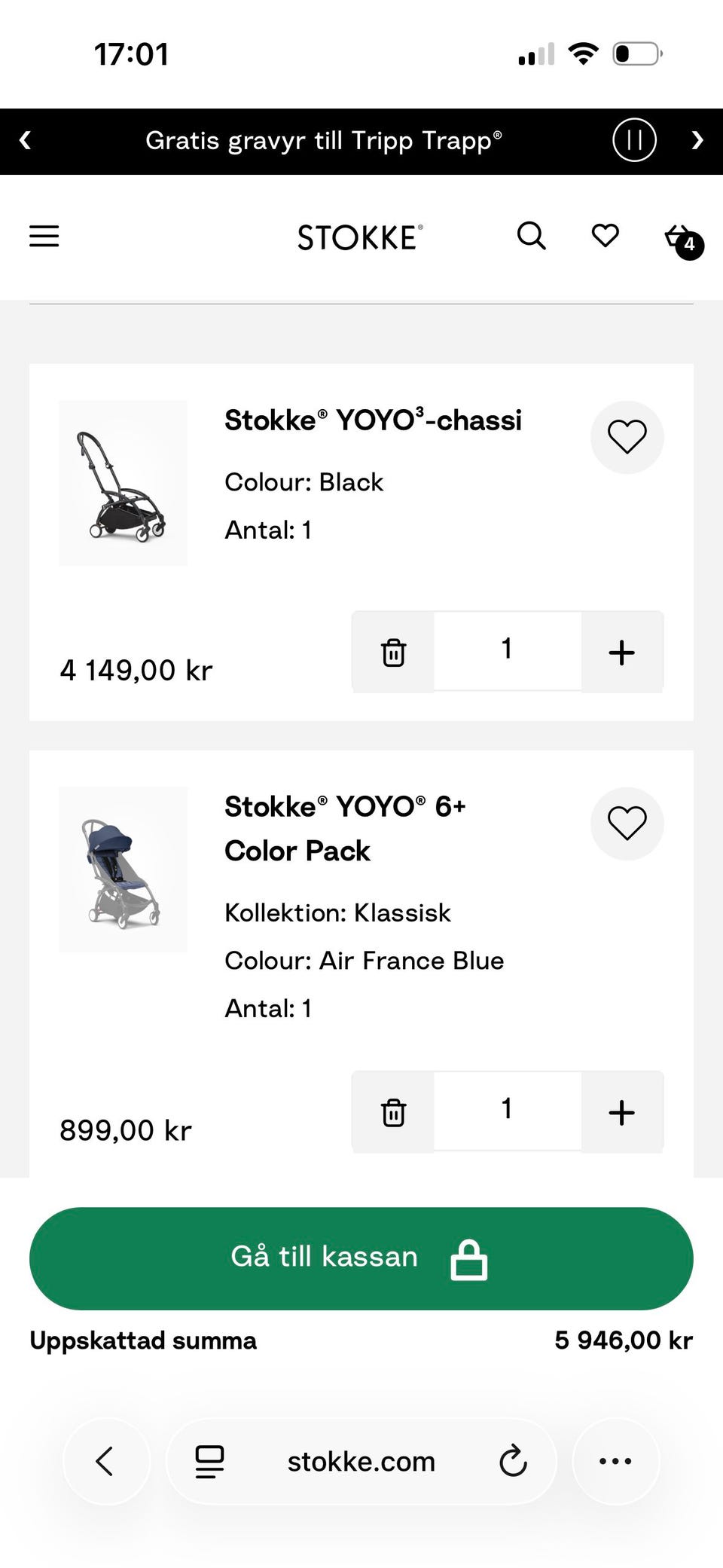723x1568 pixels.
Task: Pause the promo banner carousel
Action: pyautogui.click(x=634, y=140)
